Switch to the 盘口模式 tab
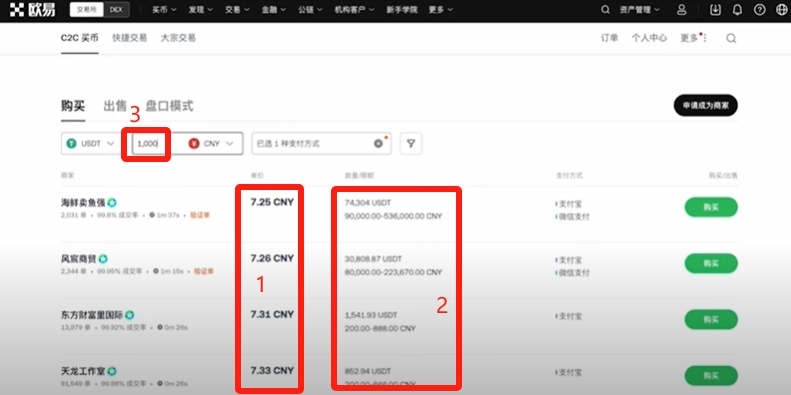Image resolution: width=791 pixels, height=395 pixels. [169, 106]
